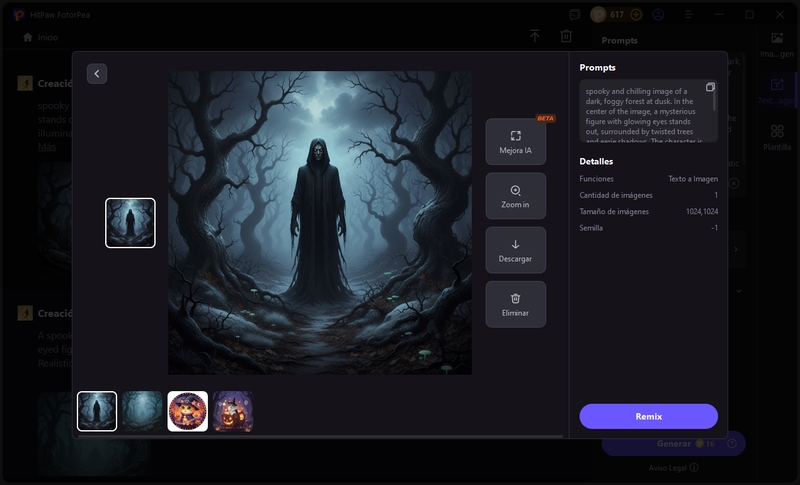Click the Mejora IA enhance button
The image size is (800, 485).
click(515, 142)
